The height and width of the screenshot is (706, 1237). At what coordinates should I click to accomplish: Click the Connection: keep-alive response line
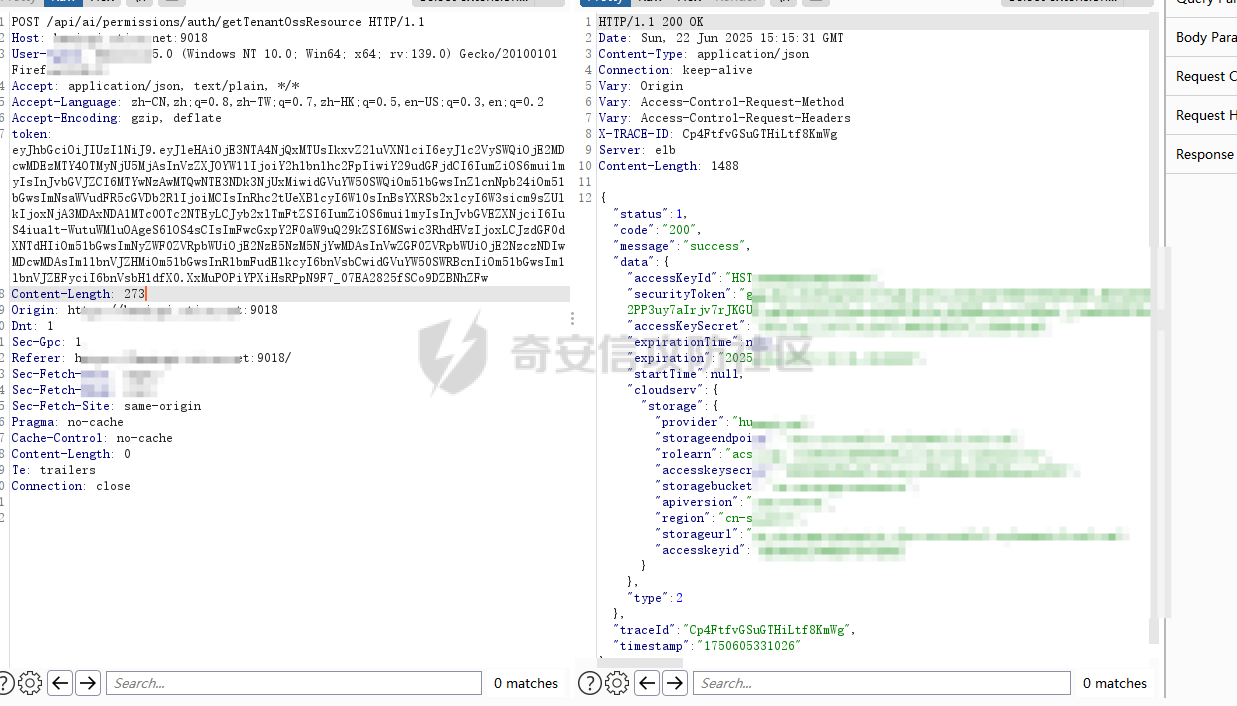(x=675, y=70)
